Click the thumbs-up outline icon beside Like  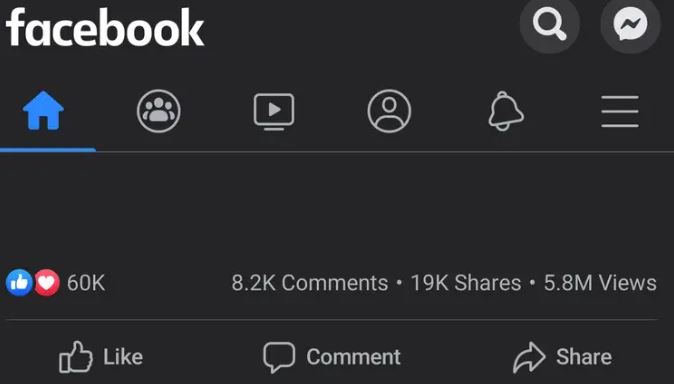click(x=76, y=357)
